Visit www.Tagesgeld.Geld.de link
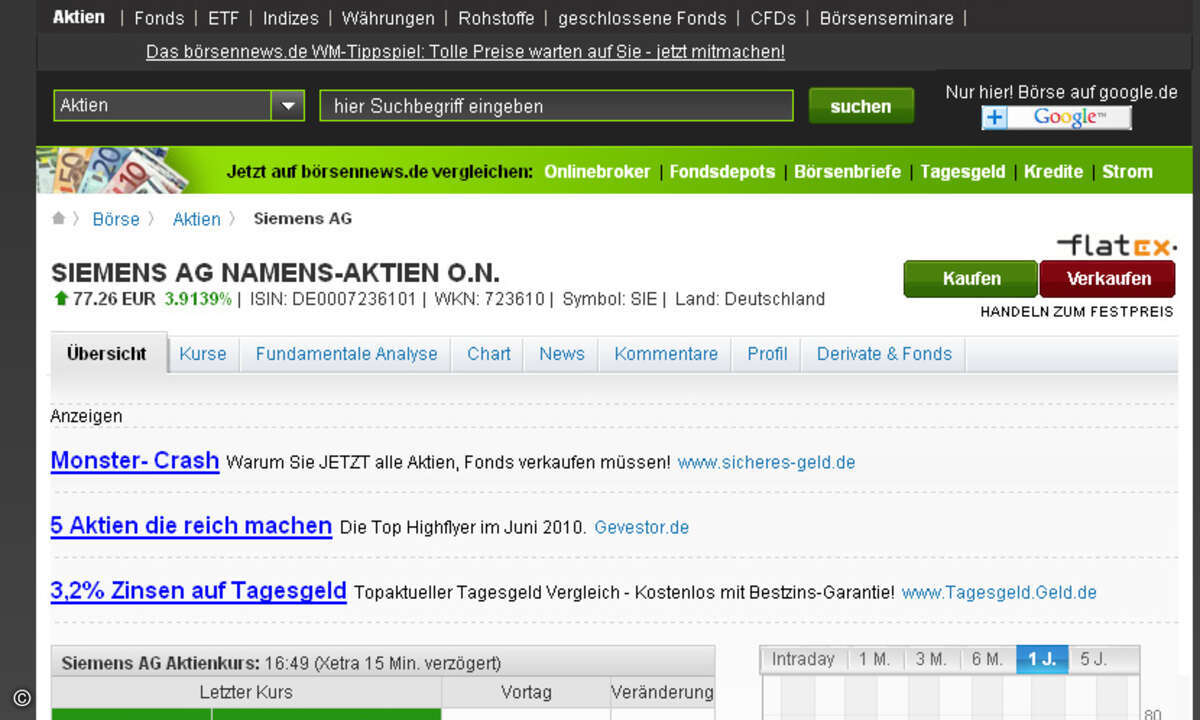This screenshot has height=720, width=1200. point(999,593)
